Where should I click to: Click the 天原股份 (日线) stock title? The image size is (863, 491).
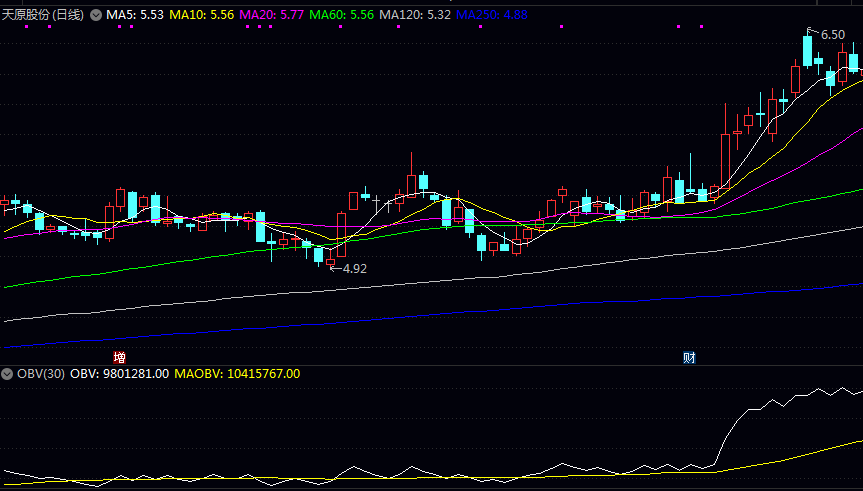(x=42, y=15)
